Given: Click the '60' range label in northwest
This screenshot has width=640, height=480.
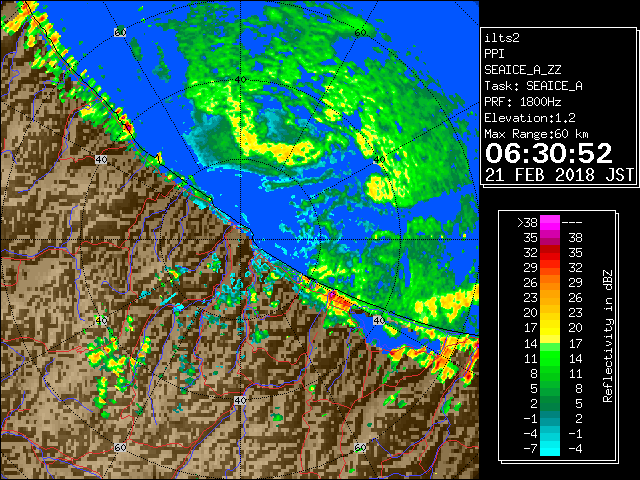Looking at the screenshot, I should click(x=120, y=32).
